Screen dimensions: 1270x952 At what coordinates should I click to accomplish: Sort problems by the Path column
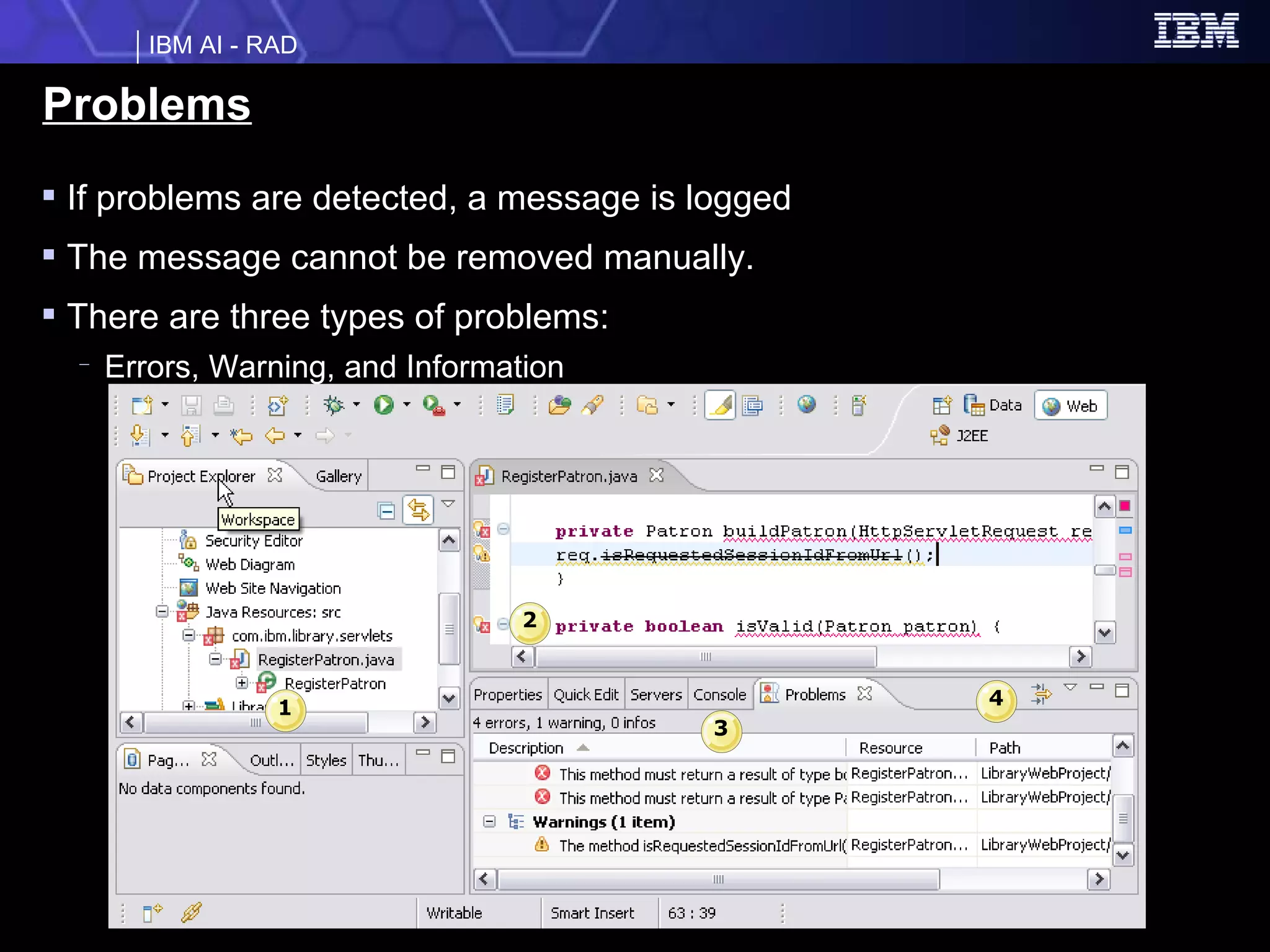coord(1044,748)
